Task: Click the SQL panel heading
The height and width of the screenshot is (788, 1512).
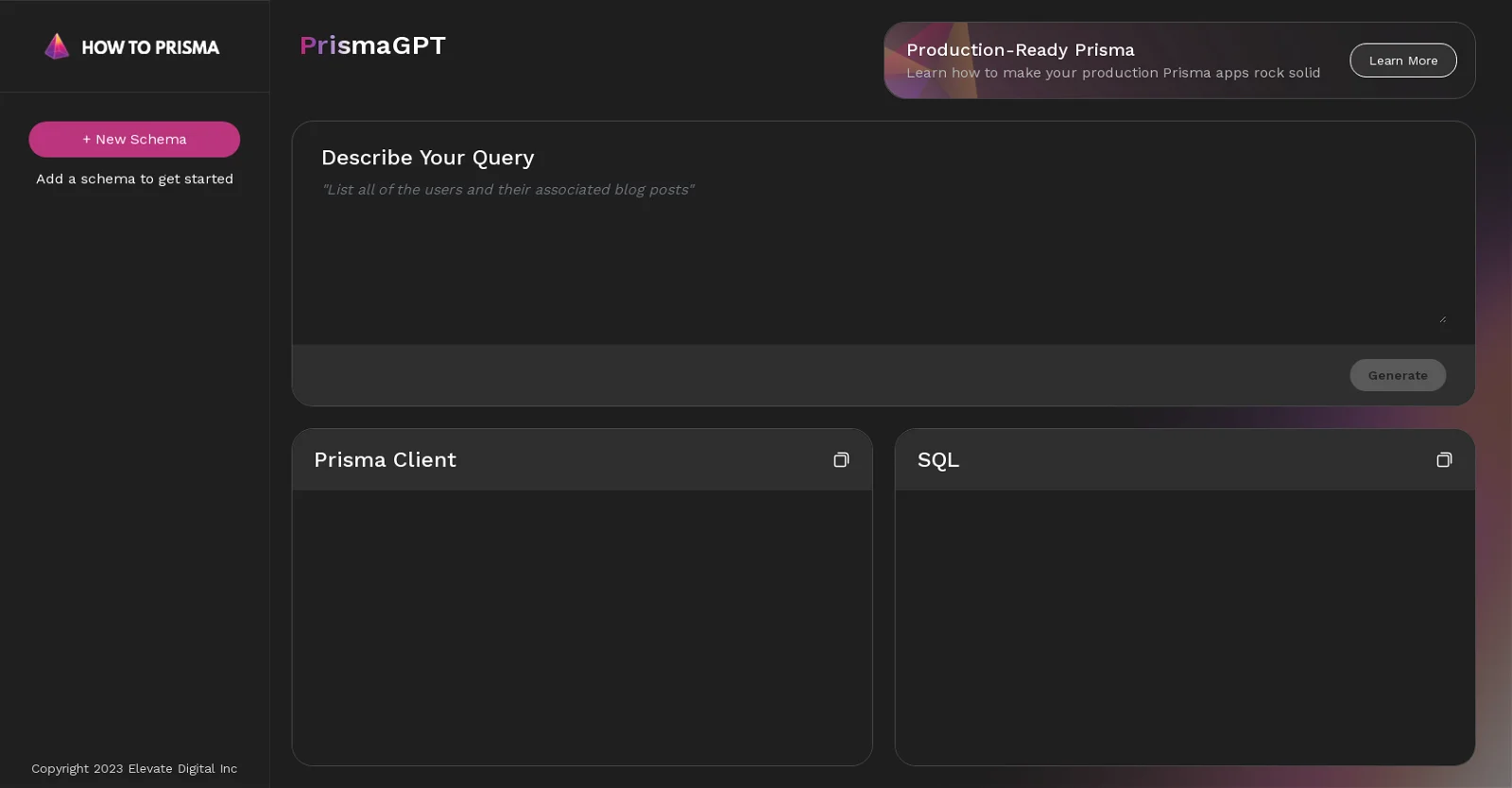Action: [937, 460]
